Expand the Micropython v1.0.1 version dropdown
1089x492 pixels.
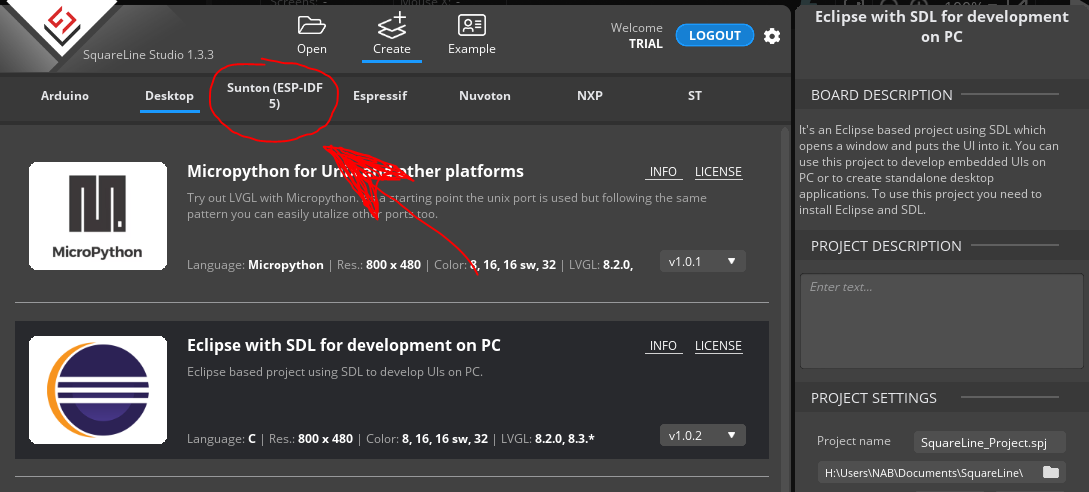point(702,261)
